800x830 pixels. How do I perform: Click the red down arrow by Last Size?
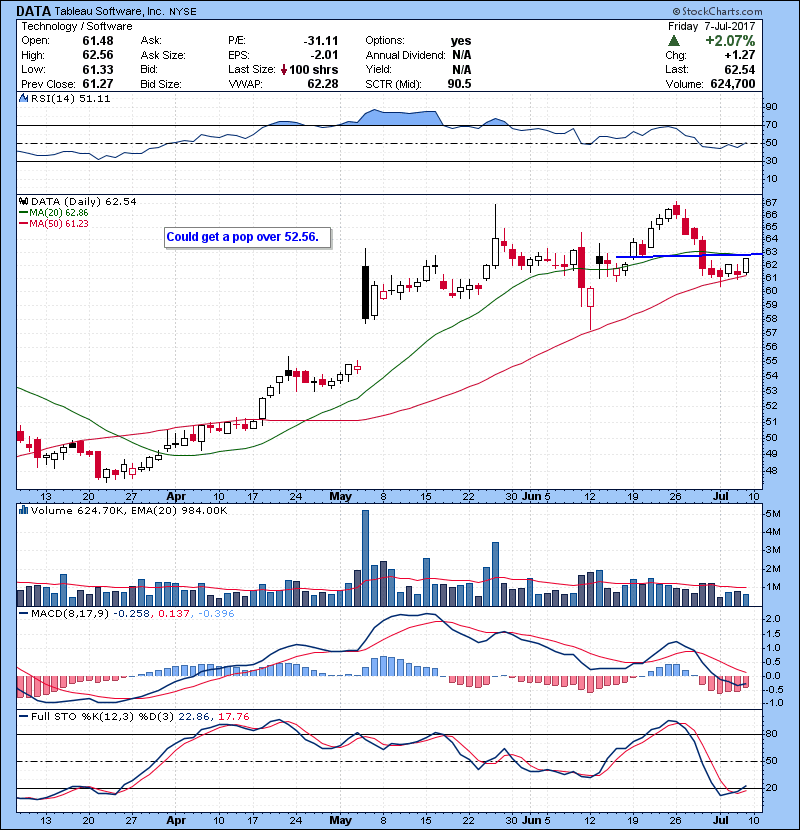[284, 70]
